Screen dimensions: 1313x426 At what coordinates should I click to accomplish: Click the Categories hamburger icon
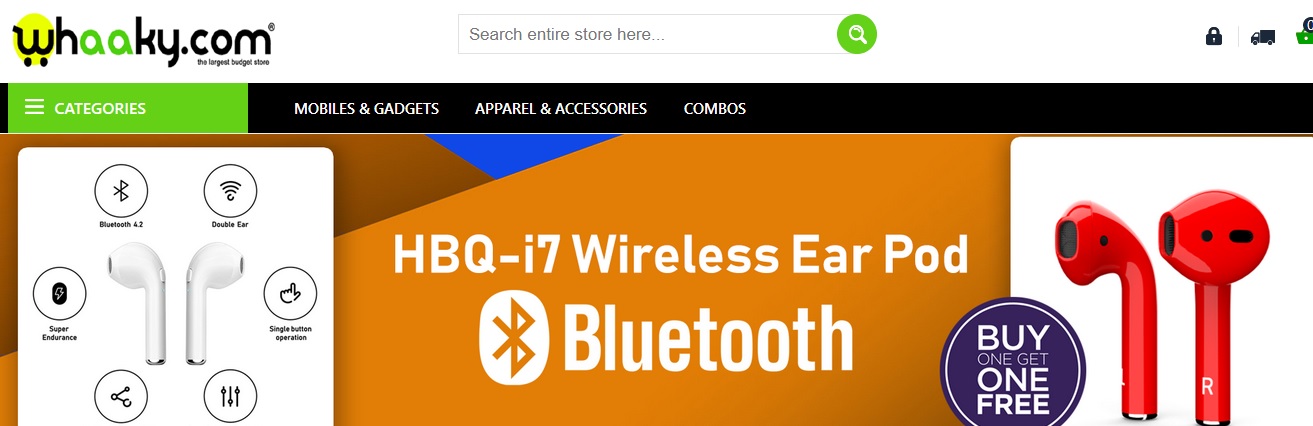tap(34, 108)
